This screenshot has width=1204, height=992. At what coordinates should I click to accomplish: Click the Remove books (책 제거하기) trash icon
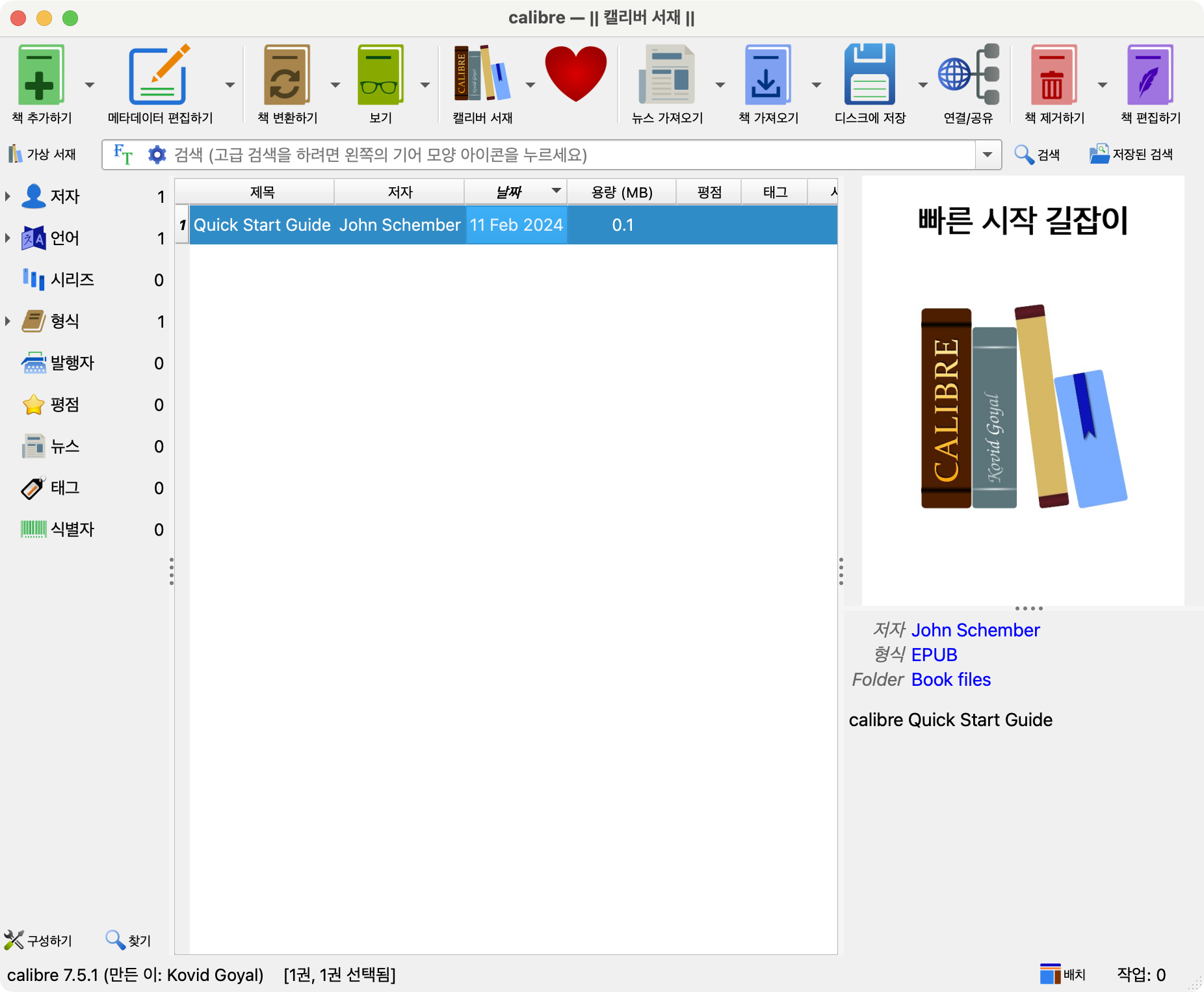[1053, 75]
